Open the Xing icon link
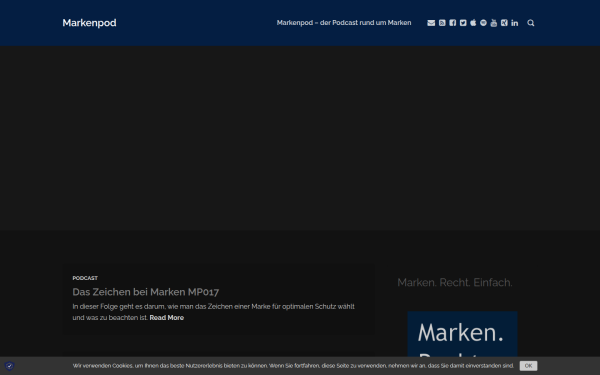600x375 pixels. coord(504,23)
